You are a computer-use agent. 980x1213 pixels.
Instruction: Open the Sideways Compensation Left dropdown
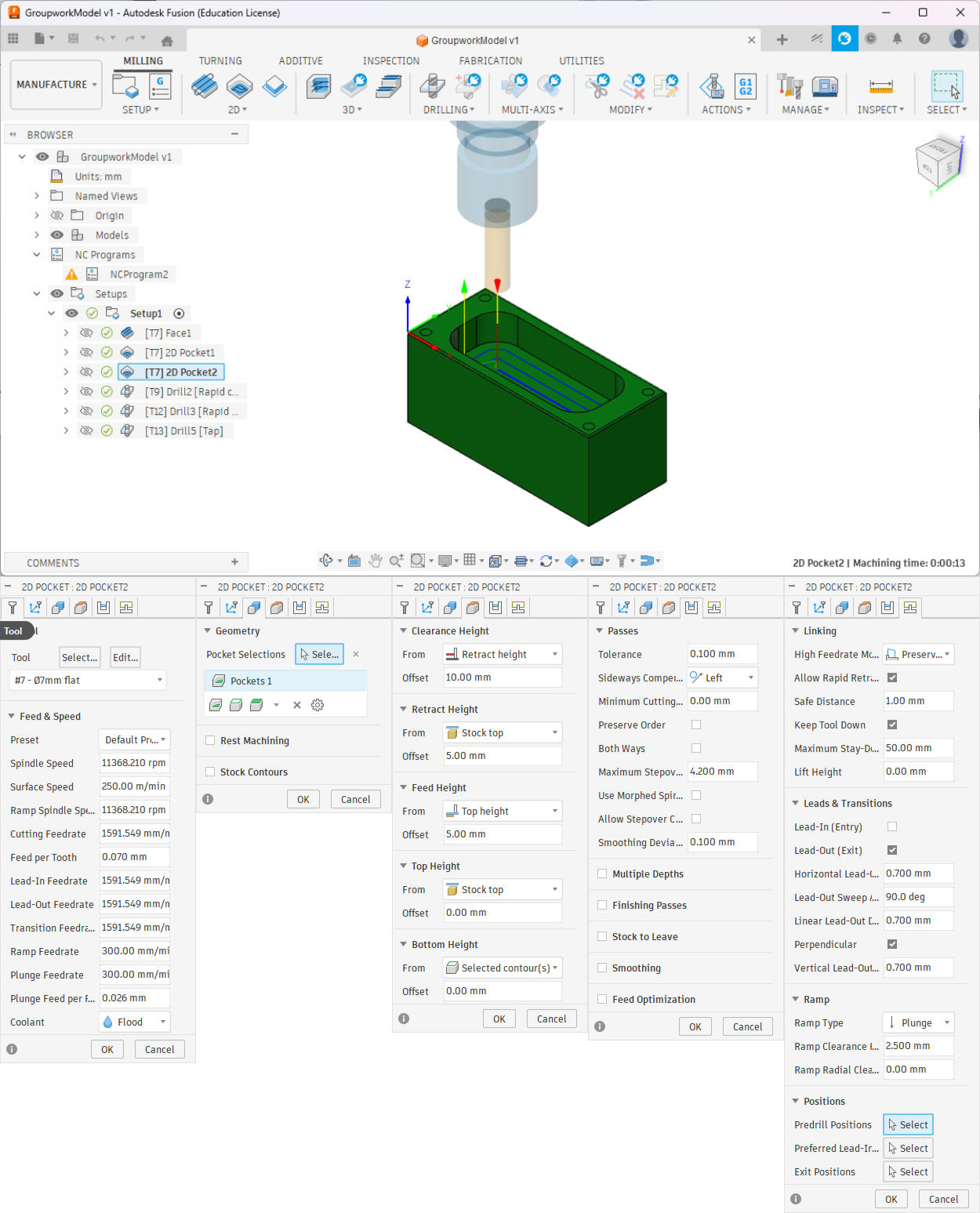point(723,677)
